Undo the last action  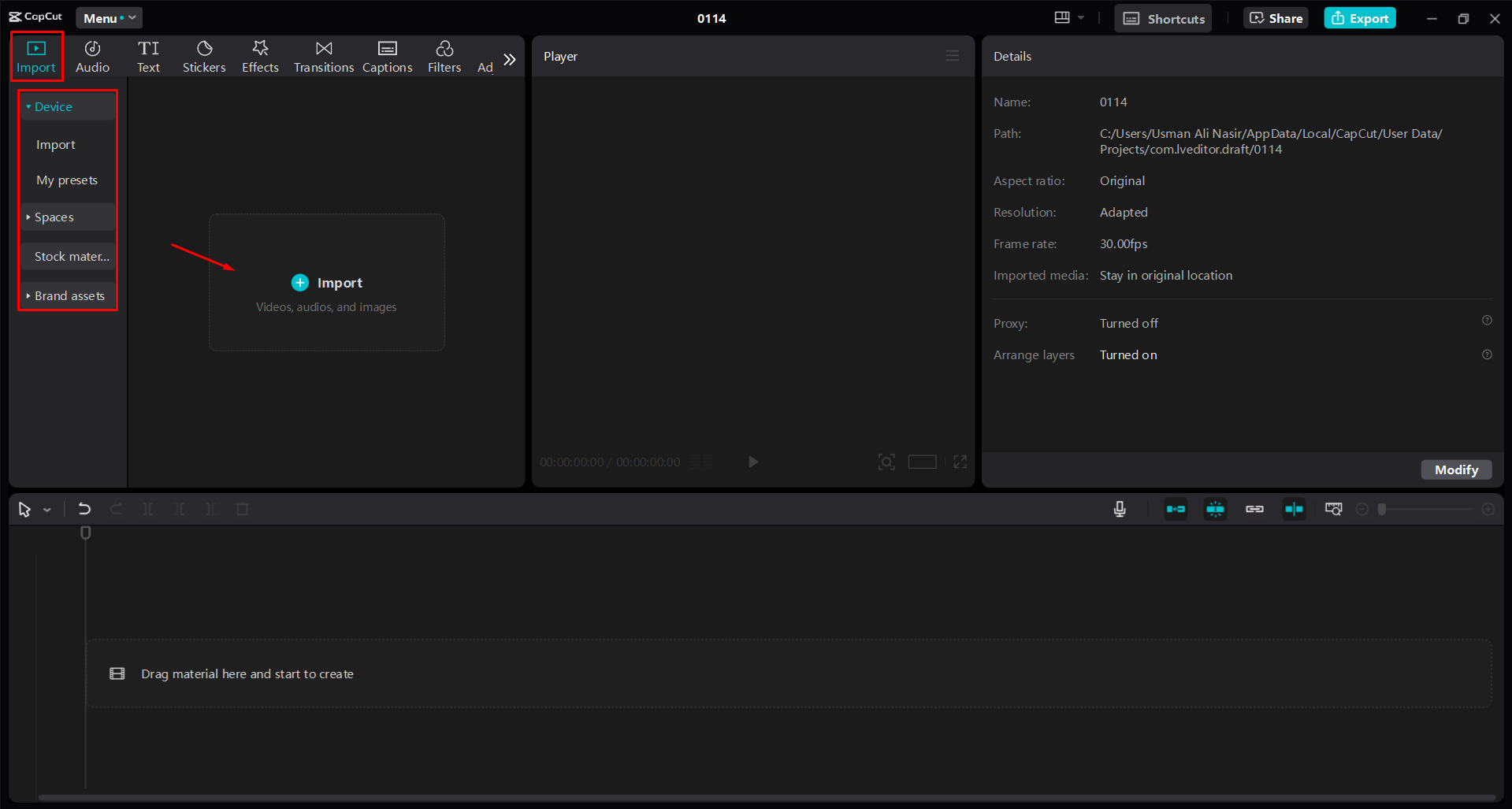(84, 510)
